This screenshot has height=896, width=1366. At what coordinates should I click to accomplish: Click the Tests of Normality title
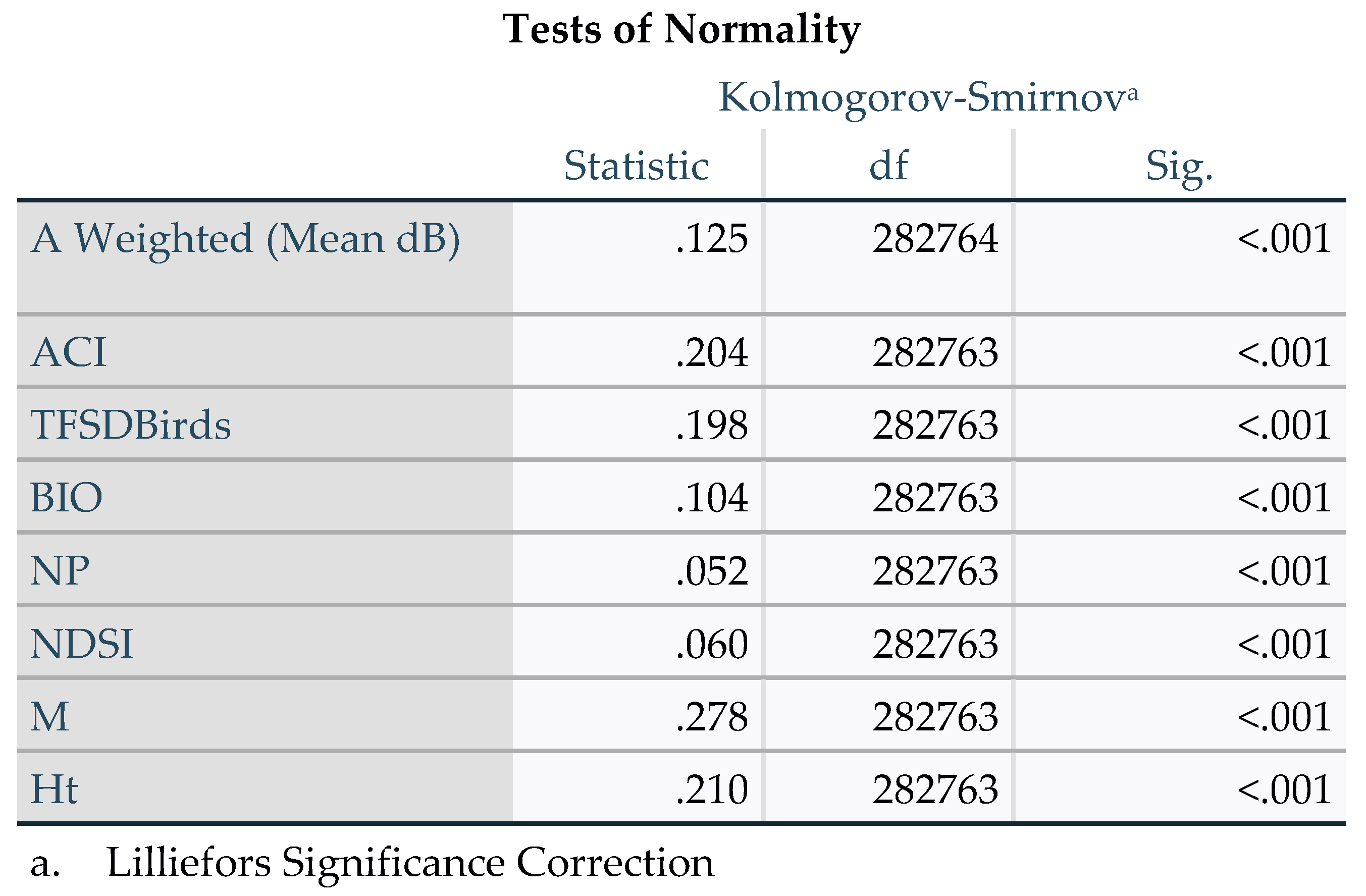681,29
